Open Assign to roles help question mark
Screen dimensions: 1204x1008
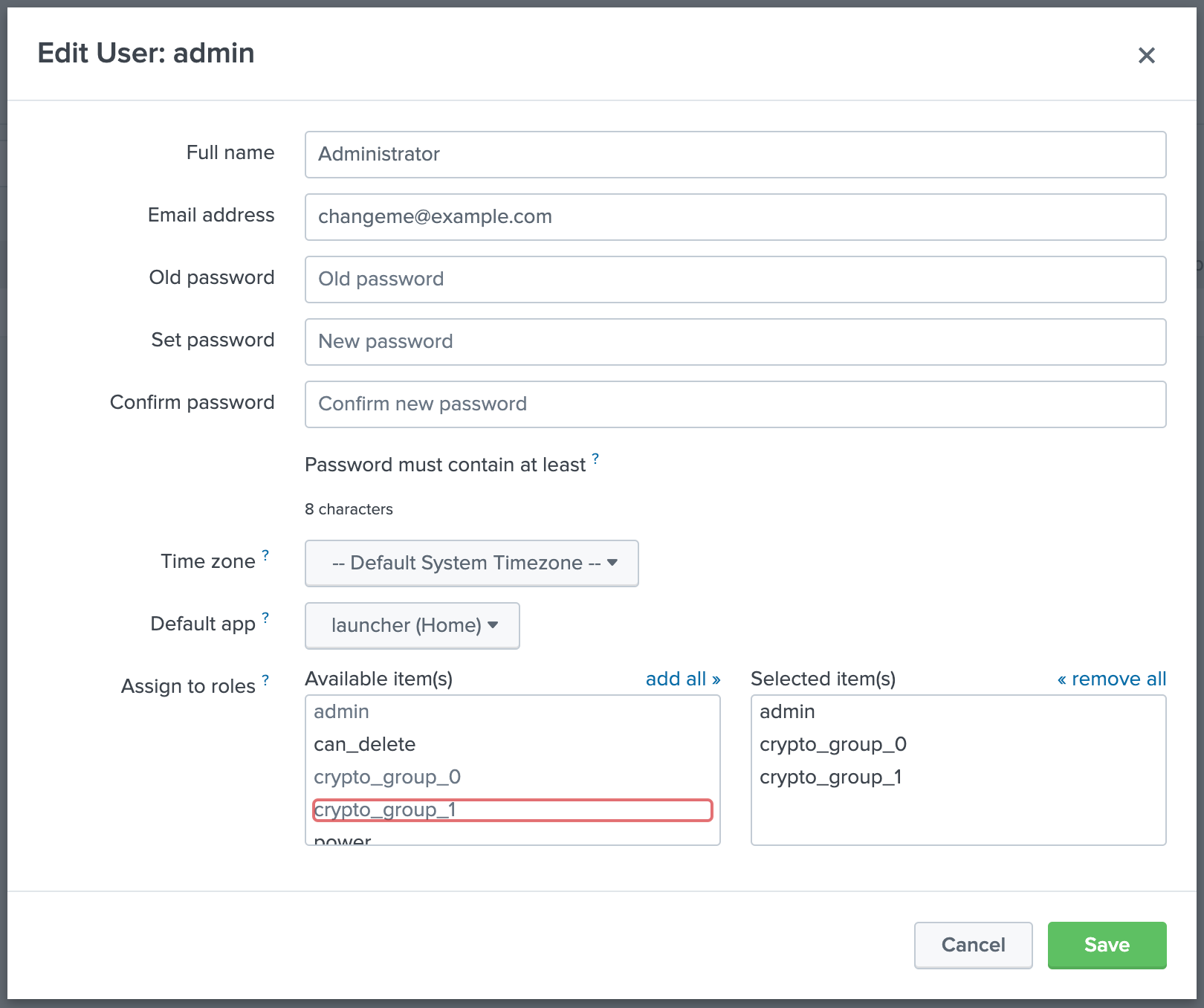[265, 680]
